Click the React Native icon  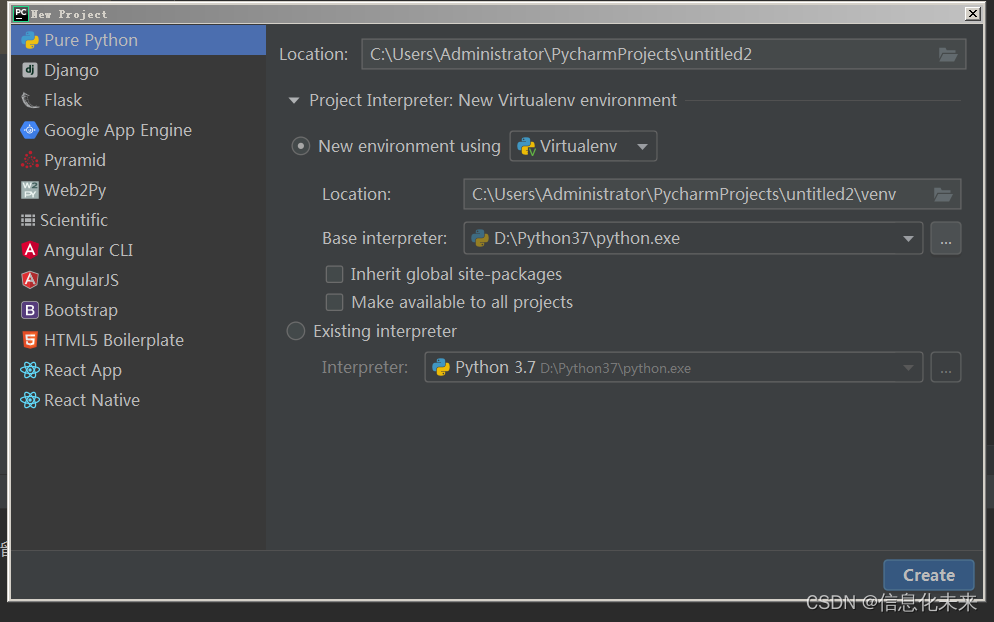coord(30,400)
